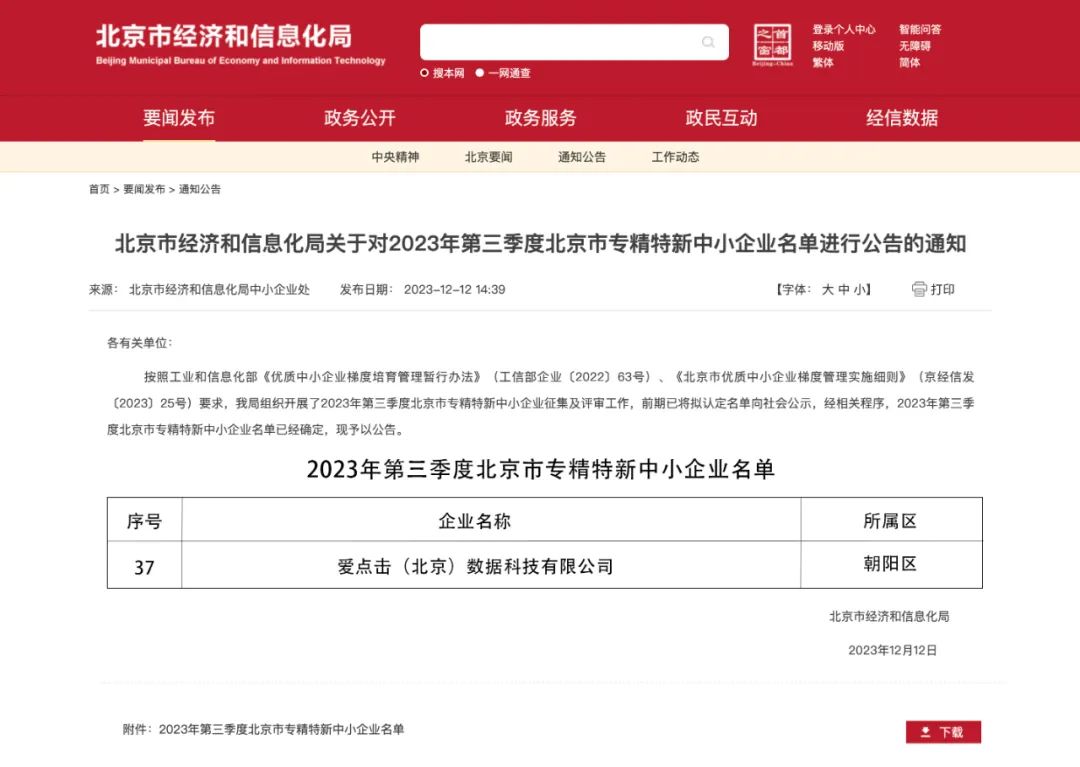1080x767 pixels.
Task: Switch to the 中央精神 sub-tab
Action: [x=395, y=157]
